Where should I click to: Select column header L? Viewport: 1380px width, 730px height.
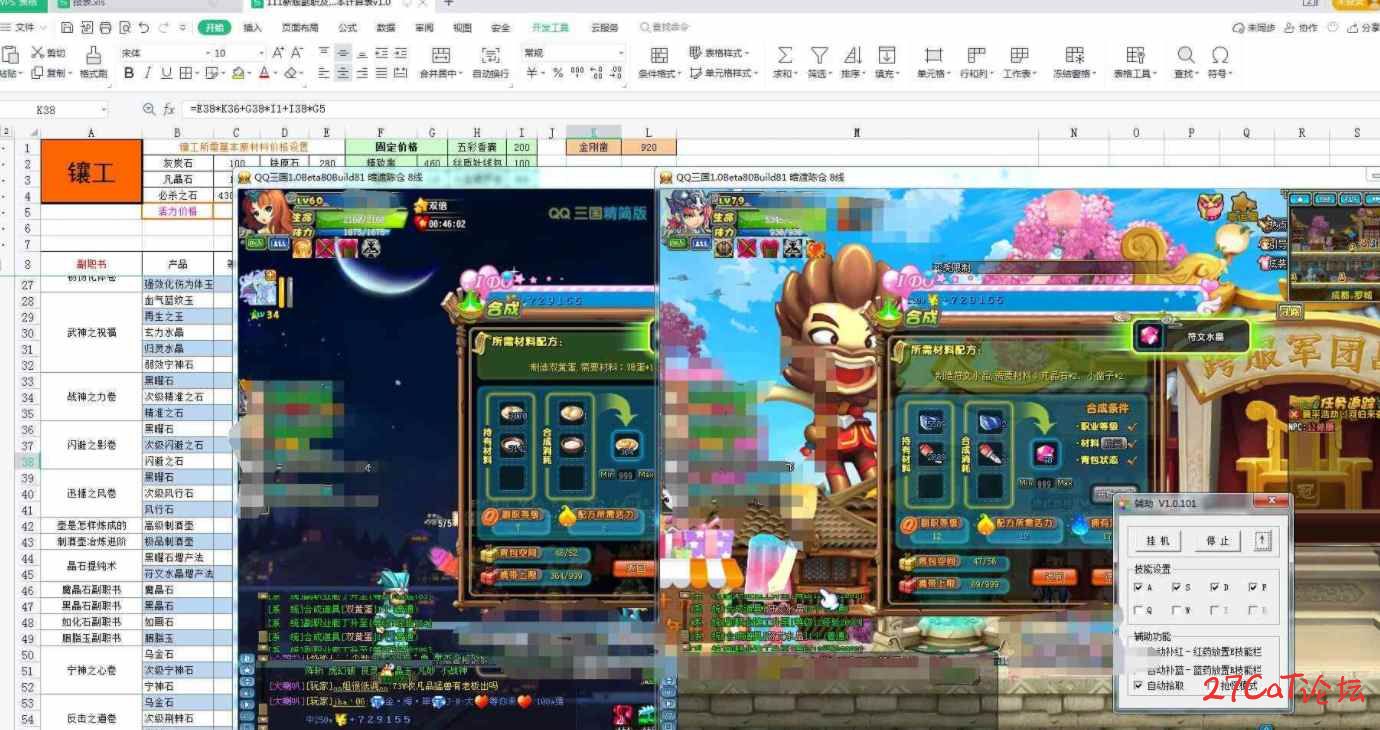648,132
